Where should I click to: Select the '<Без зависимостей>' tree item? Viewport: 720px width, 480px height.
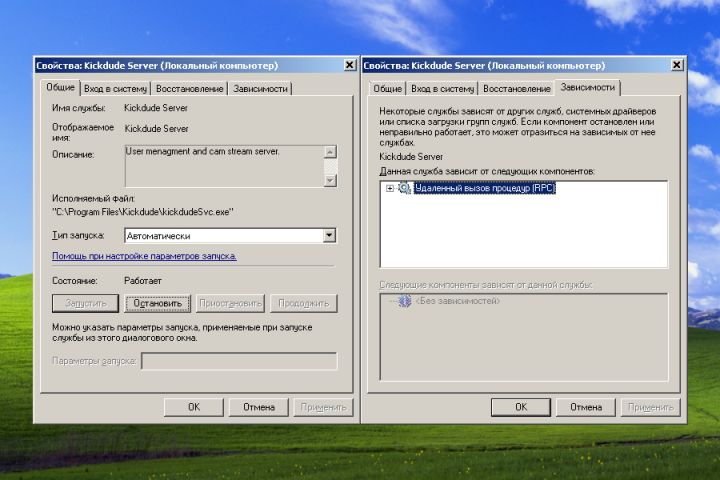tap(457, 301)
